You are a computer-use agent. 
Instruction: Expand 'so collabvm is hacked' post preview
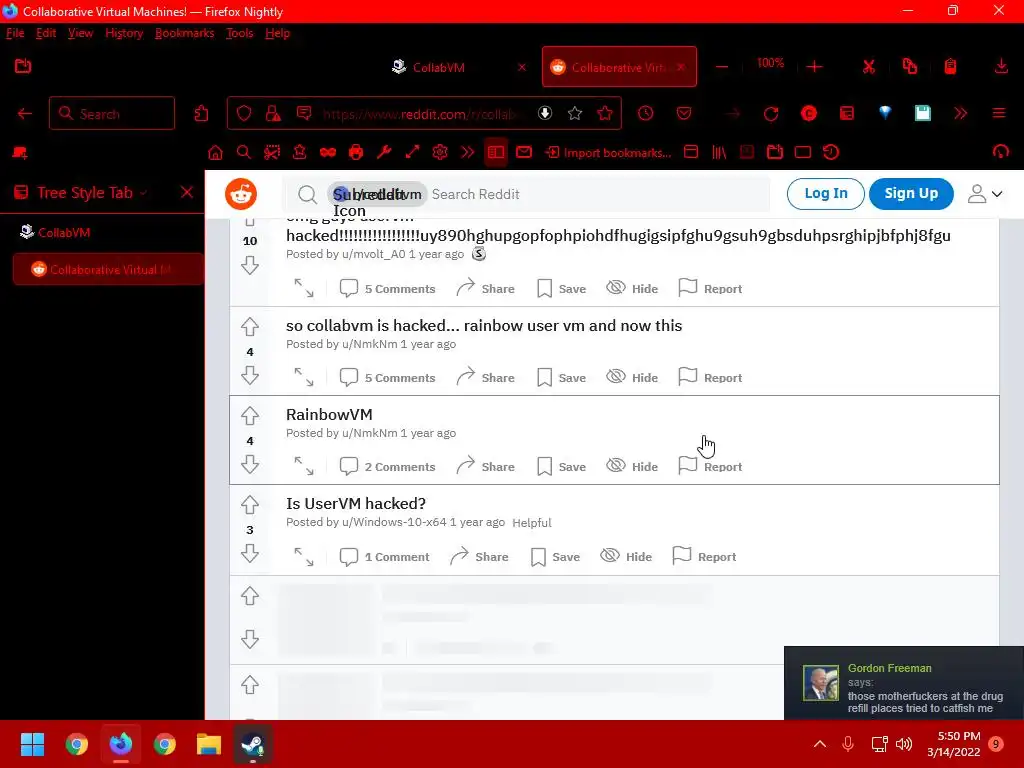[x=304, y=377]
